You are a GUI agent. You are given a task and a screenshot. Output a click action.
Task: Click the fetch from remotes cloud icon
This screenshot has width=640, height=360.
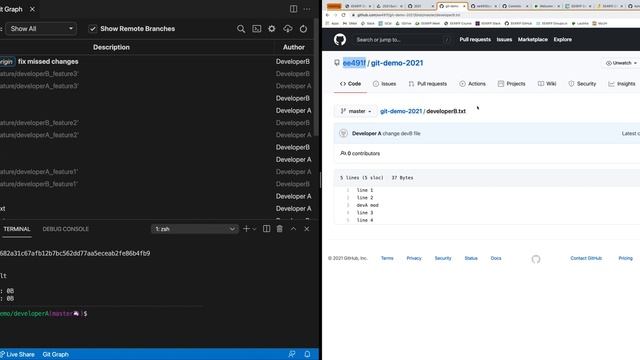[x=288, y=29]
